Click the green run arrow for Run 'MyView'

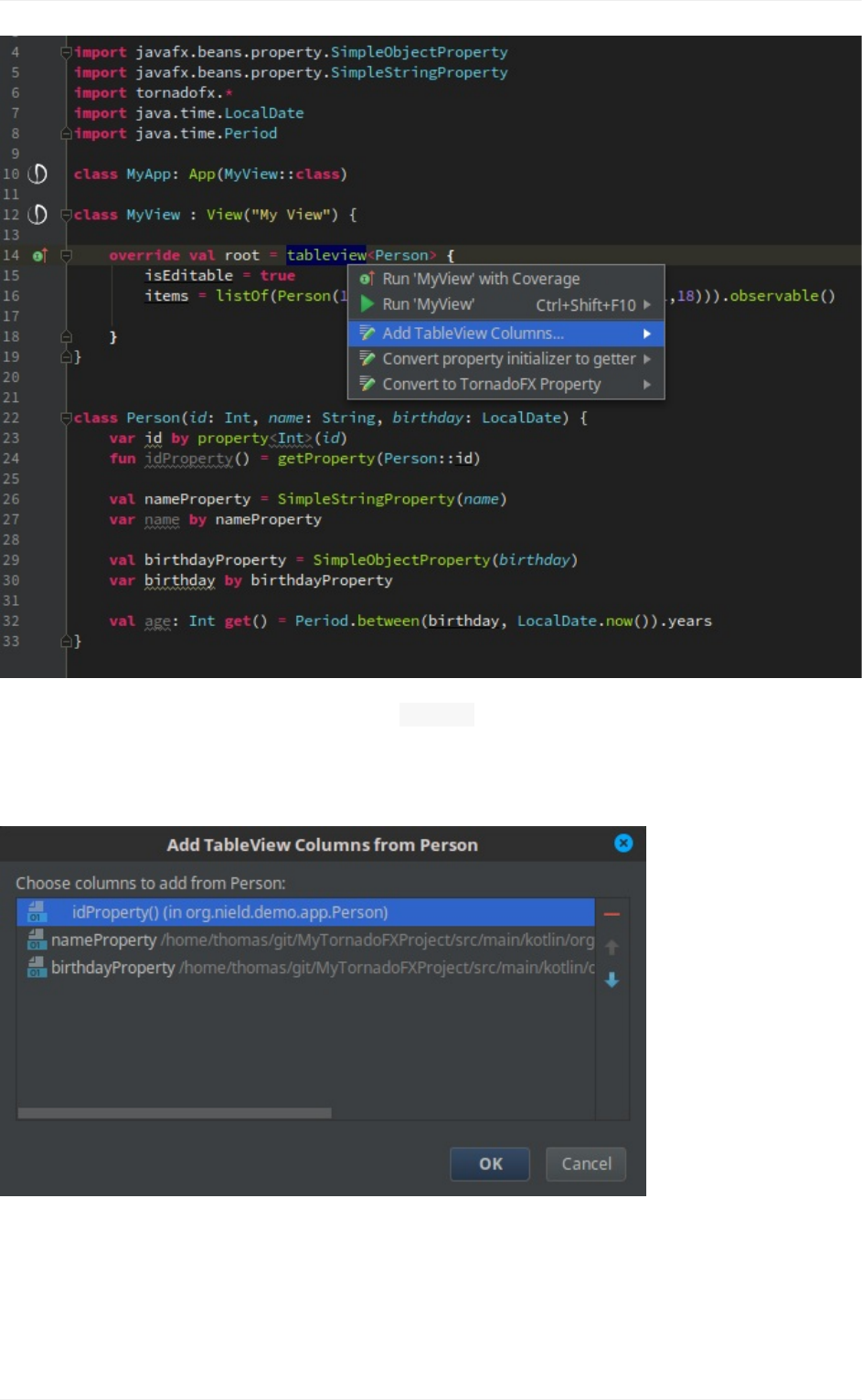tap(367, 304)
